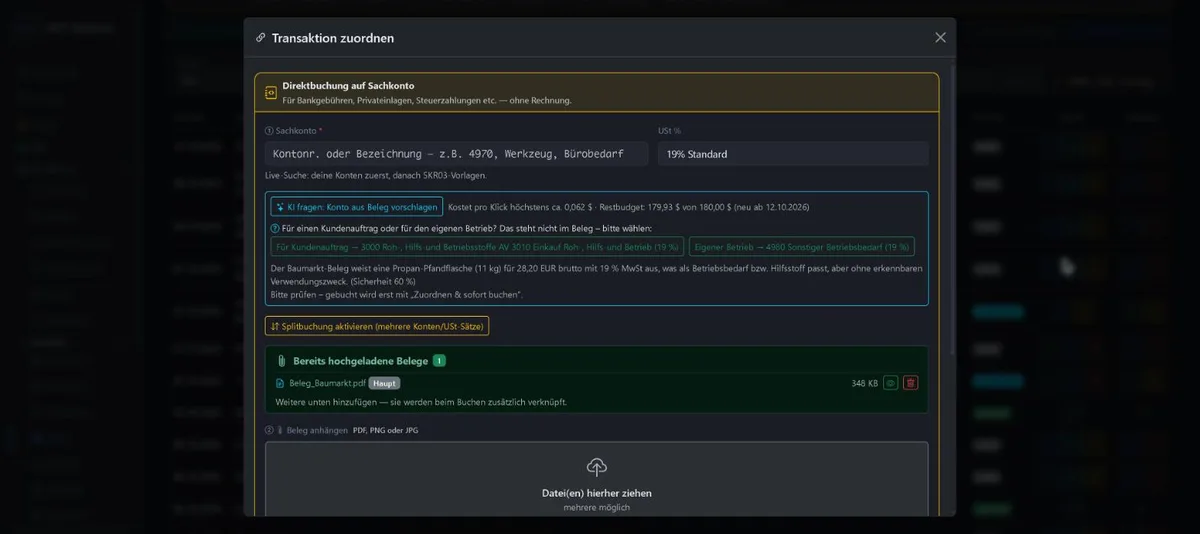Click the cloud upload icon in the drop zone
The width and height of the screenshot is (1200, 534).
click(x=597, y=467)
